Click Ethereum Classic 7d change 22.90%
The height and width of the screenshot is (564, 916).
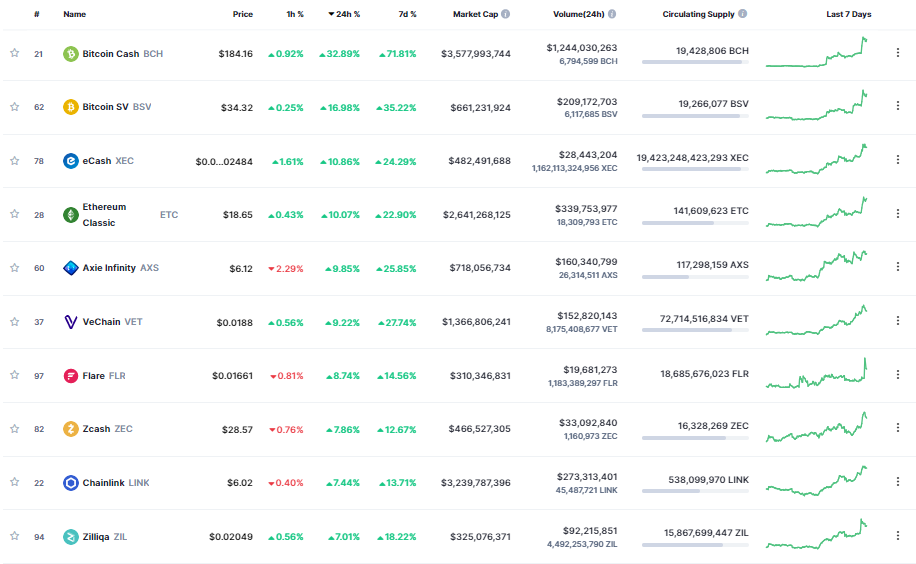(396, 215)
